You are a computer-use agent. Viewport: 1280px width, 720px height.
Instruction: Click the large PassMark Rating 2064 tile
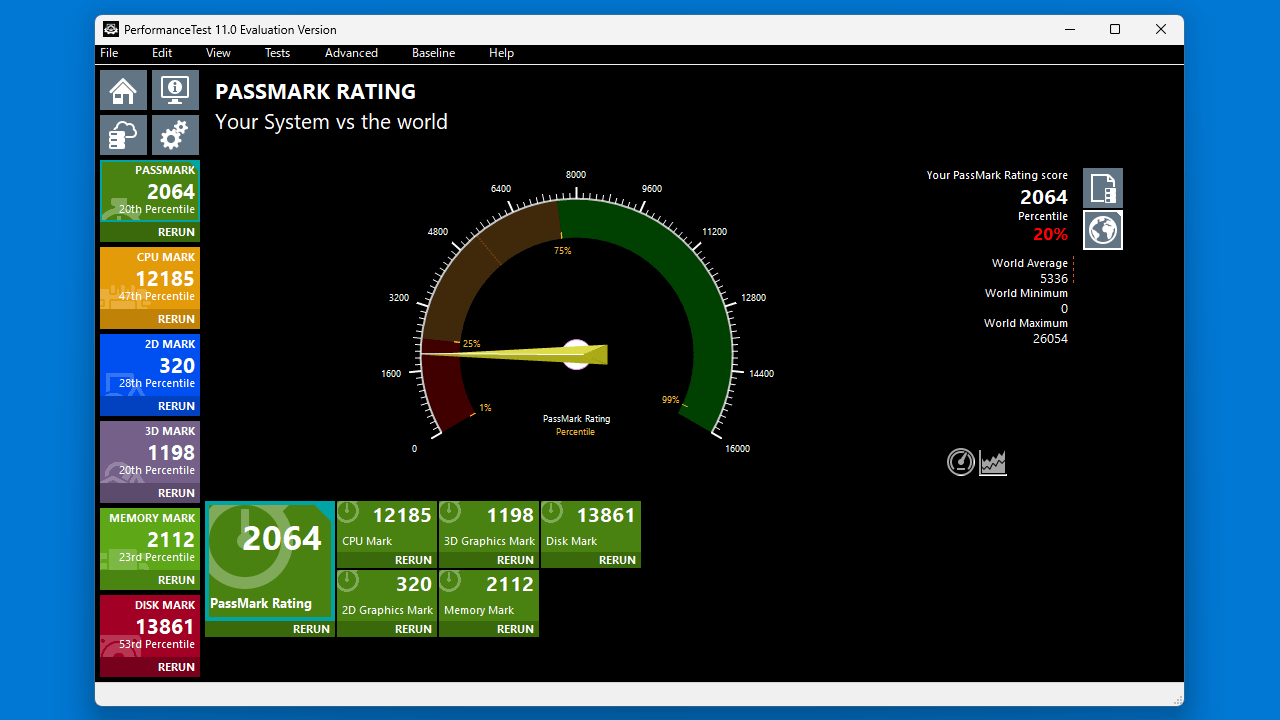pos(270,561)
